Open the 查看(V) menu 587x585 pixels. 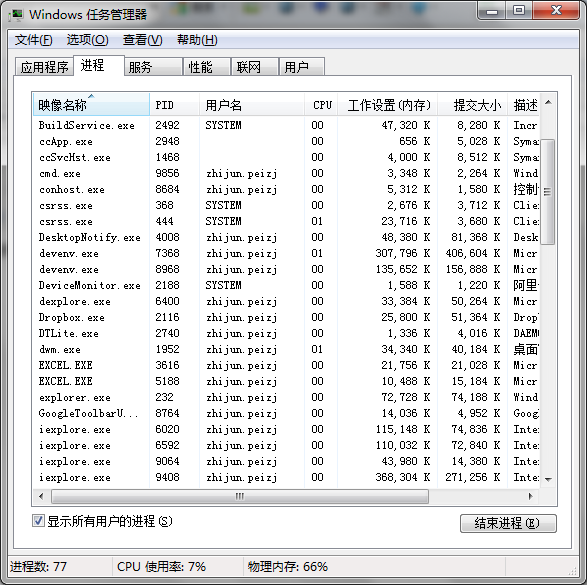coord(143,40)
